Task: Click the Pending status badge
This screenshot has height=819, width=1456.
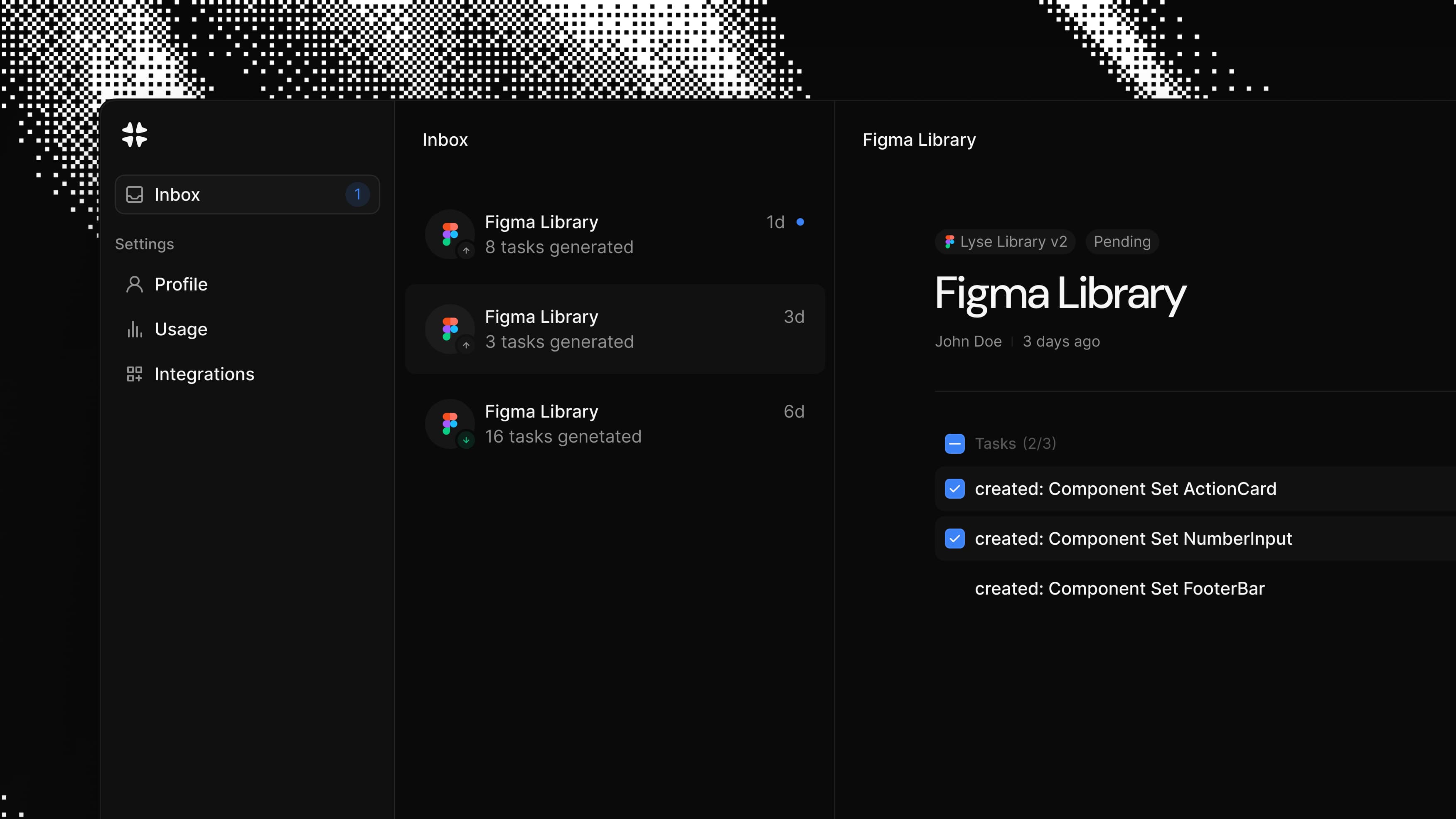Action: coord(1122,241)
